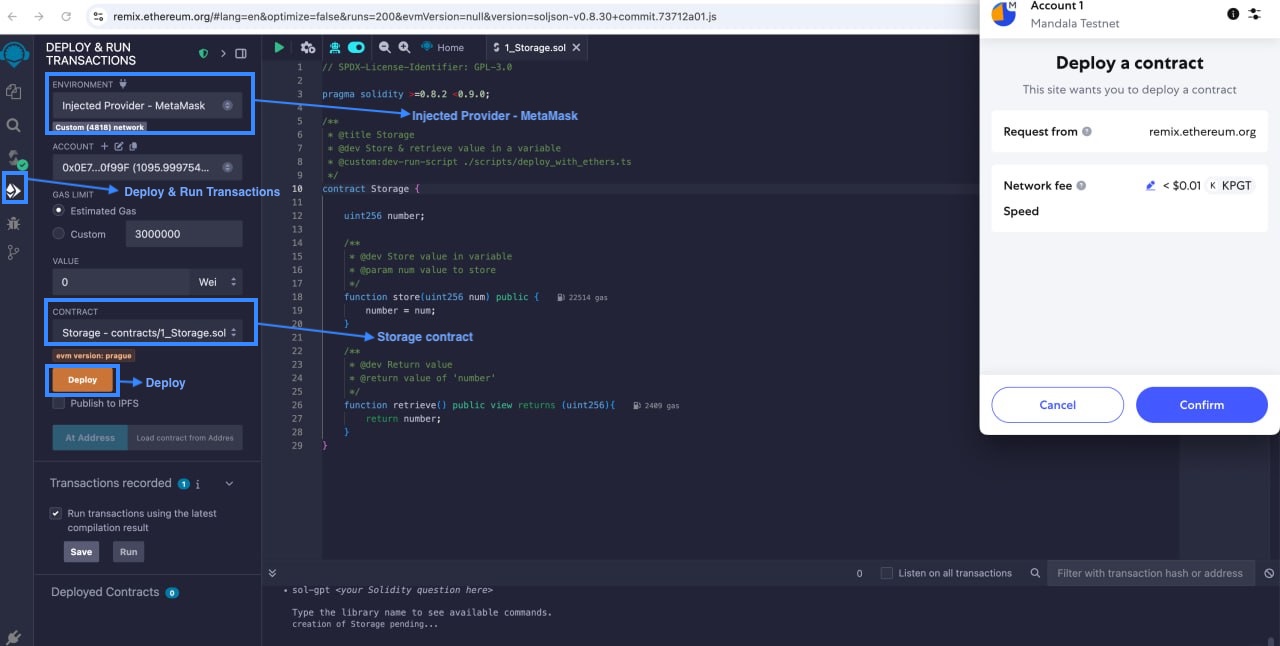Viewport: 1280px width, 646px height.
Task: Click the Save transactions button
Action: tap(81, 552)
